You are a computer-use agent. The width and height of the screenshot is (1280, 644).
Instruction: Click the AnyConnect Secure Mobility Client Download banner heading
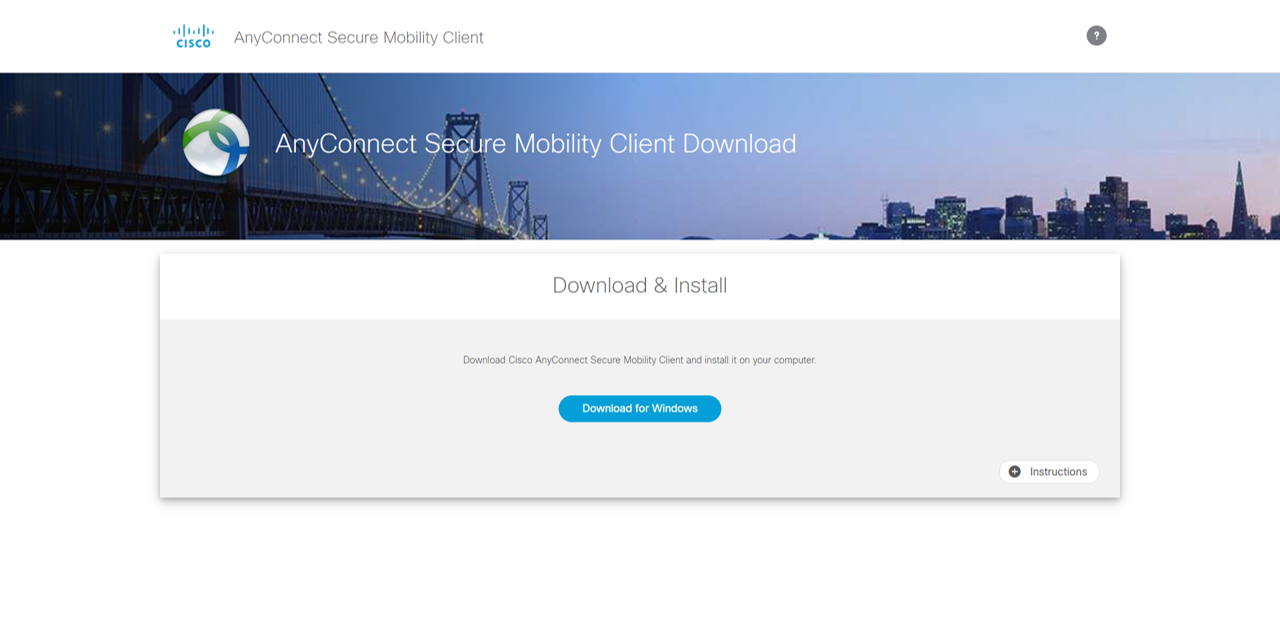coord(536,144)
